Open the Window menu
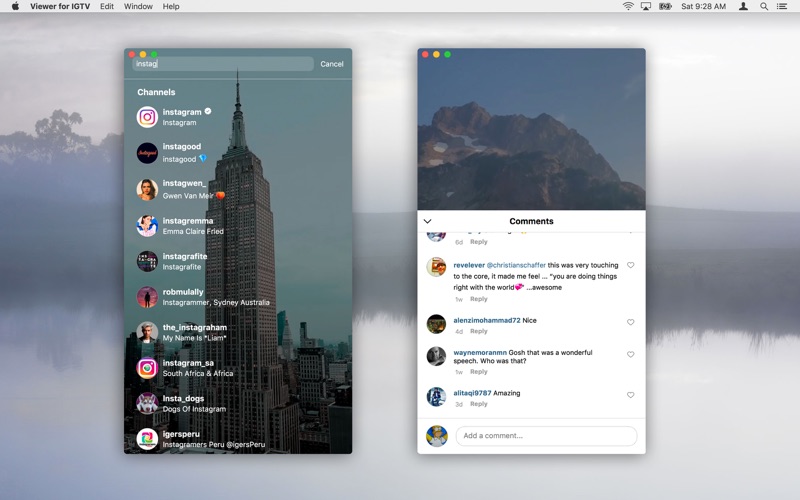Screen dimensions: 800x500 tap(138, 6)
